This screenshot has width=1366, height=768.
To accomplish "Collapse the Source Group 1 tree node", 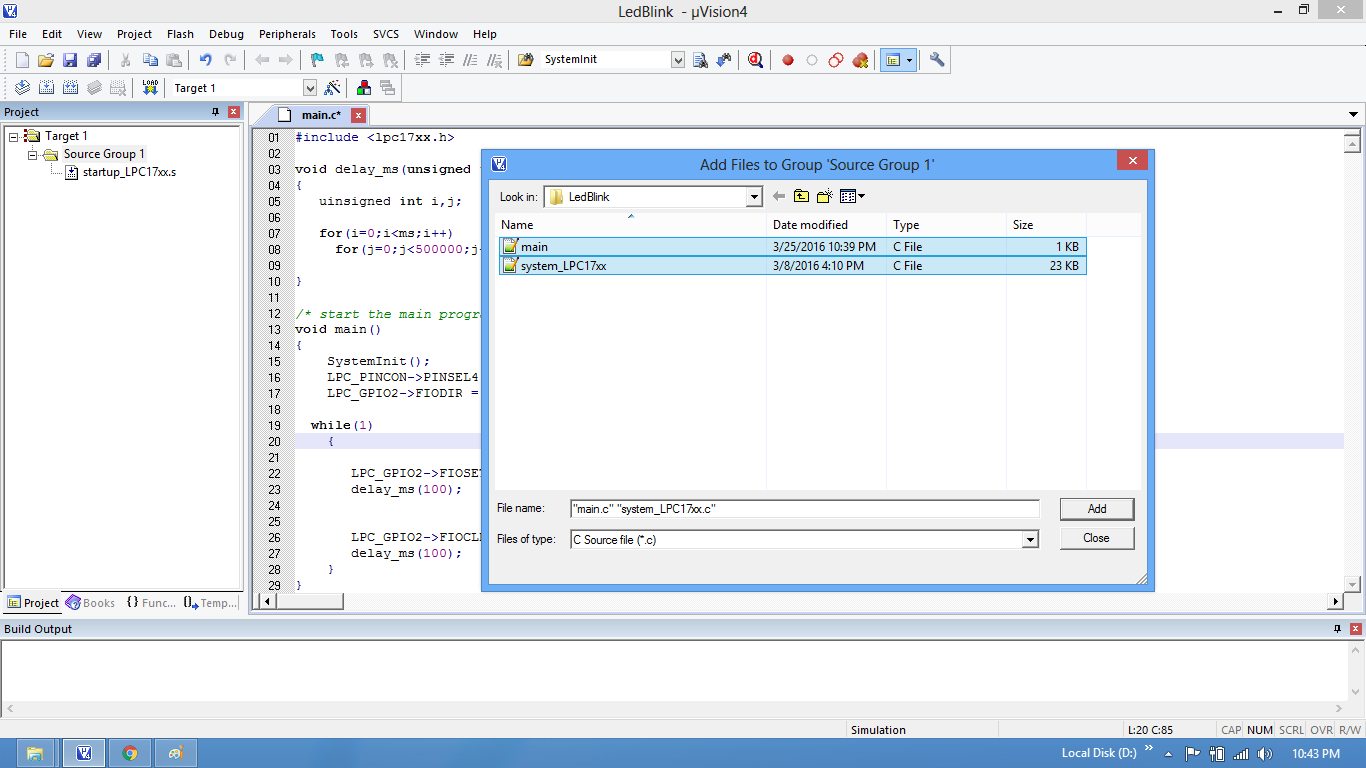I will [x=32, y=154].
